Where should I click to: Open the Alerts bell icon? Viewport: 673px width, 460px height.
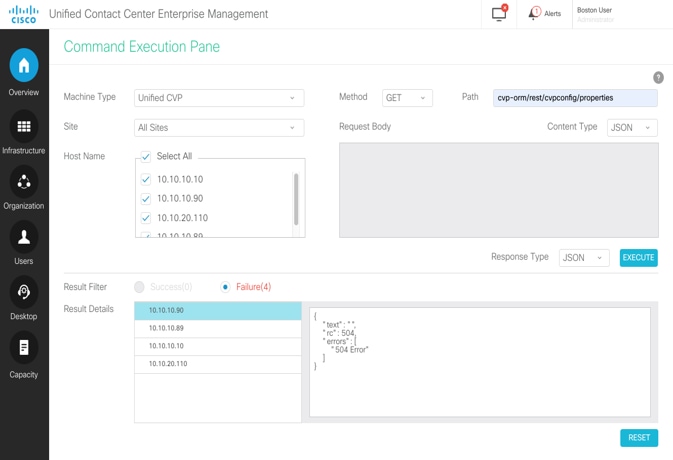(x=535, y=13)
